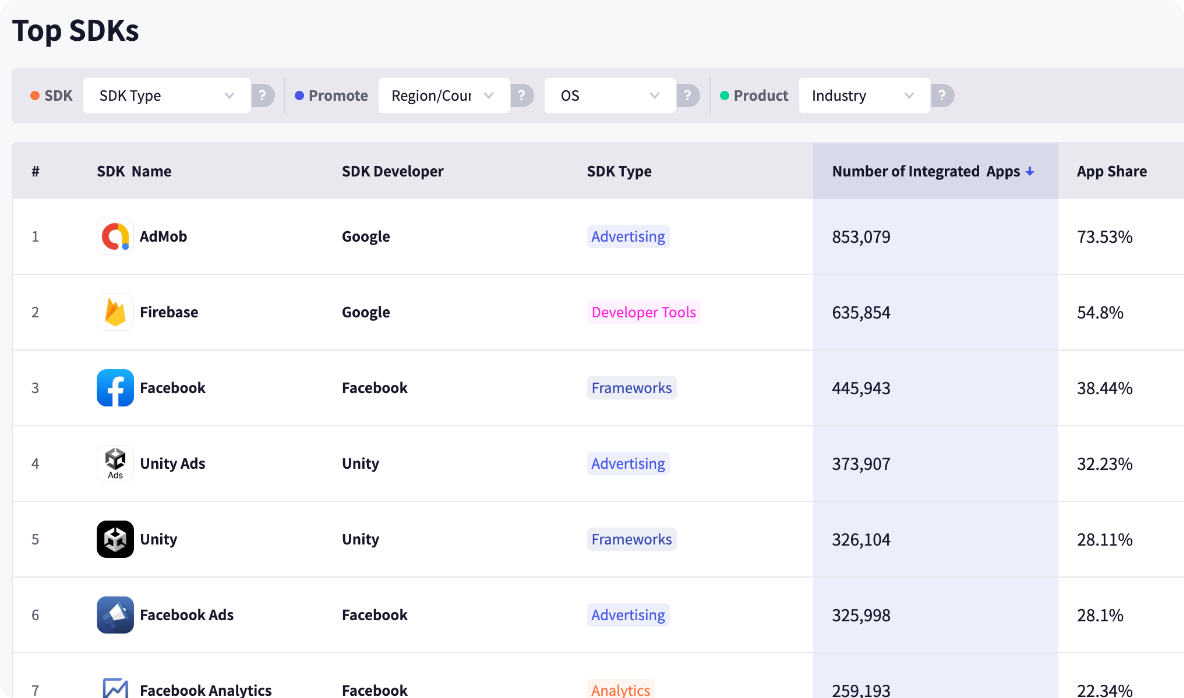
Task: Click the App Share column header
Action: click(1112, 171)
